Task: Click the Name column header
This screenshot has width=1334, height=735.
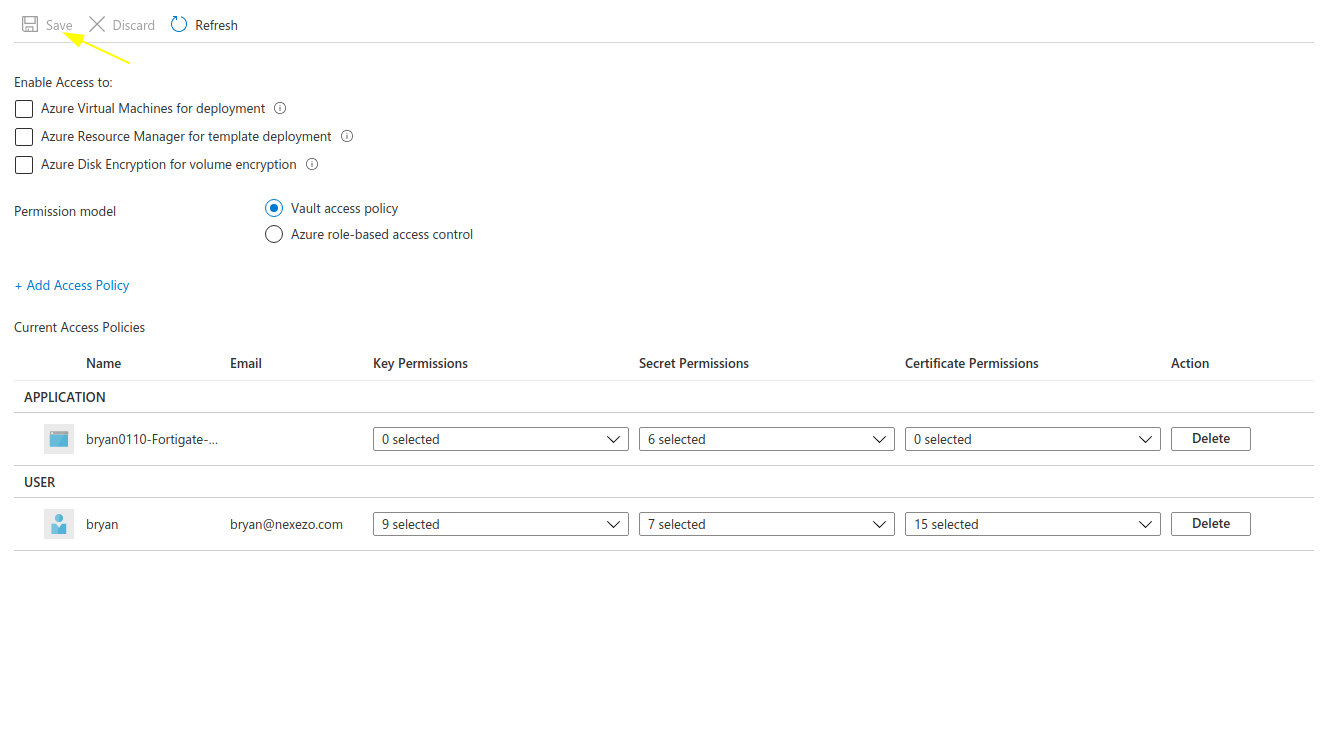Action: click(x=104, y=363)
